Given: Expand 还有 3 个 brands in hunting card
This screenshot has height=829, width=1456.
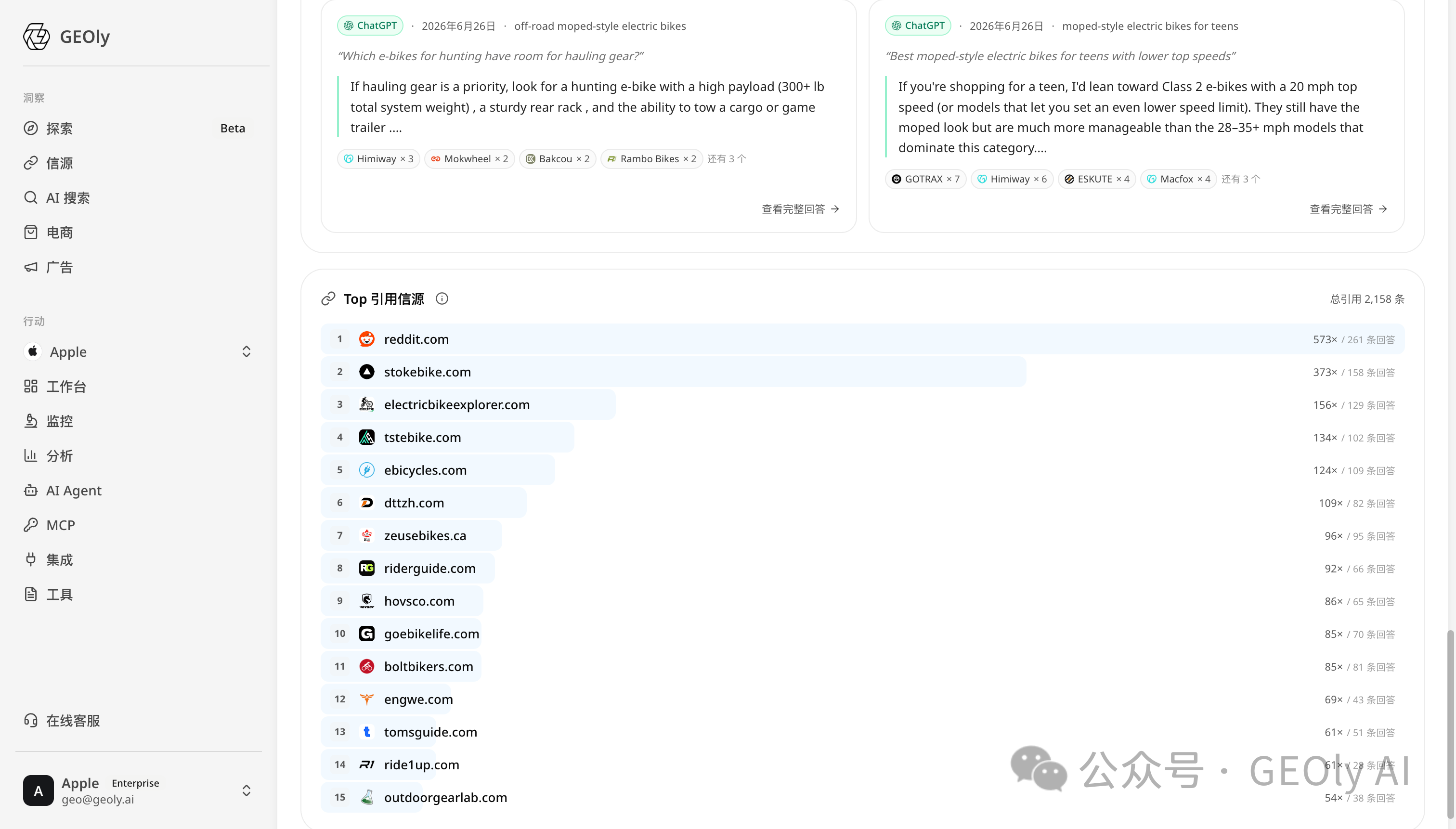Looking at the screenshot, I should click(x=727, y=159).
